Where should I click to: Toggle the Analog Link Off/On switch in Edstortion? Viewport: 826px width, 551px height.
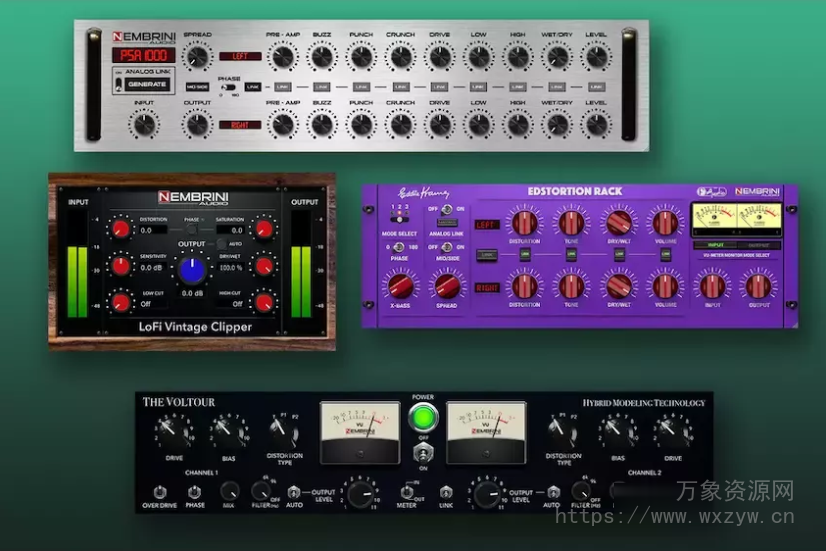click(447, 209)
